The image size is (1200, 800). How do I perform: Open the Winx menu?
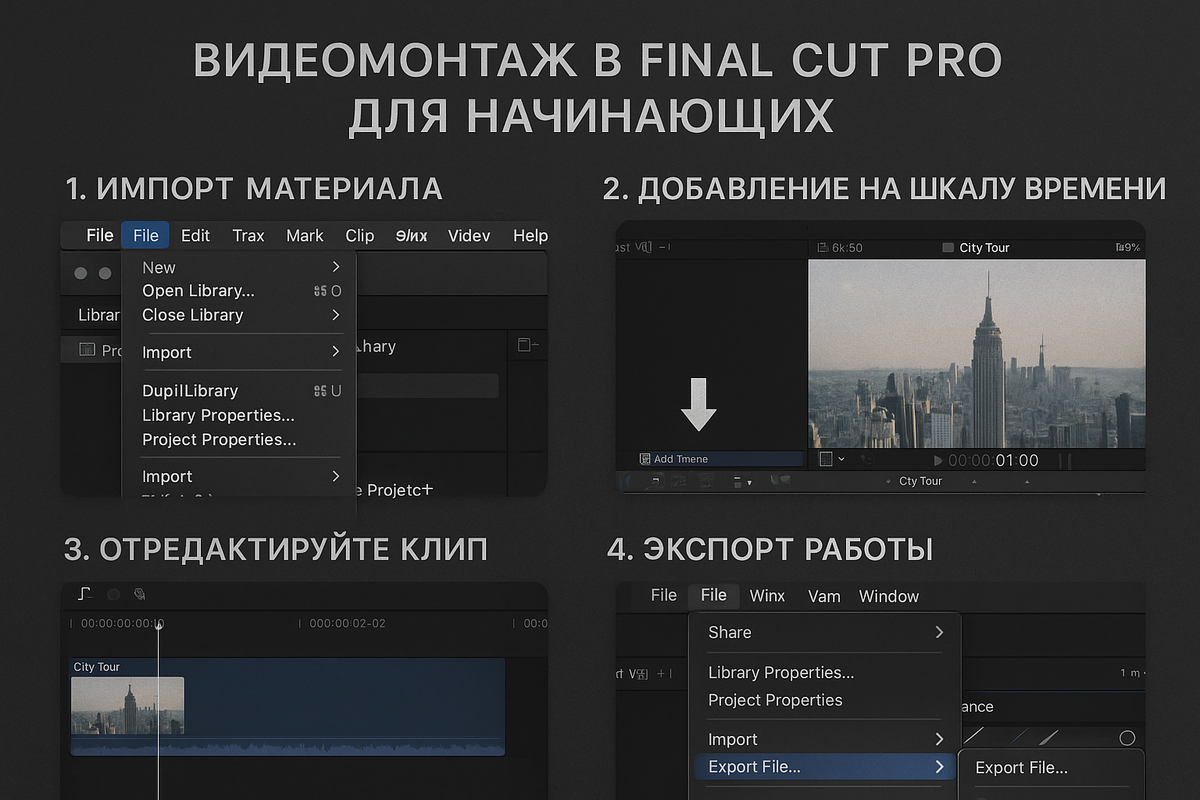(x=767, y=596)
